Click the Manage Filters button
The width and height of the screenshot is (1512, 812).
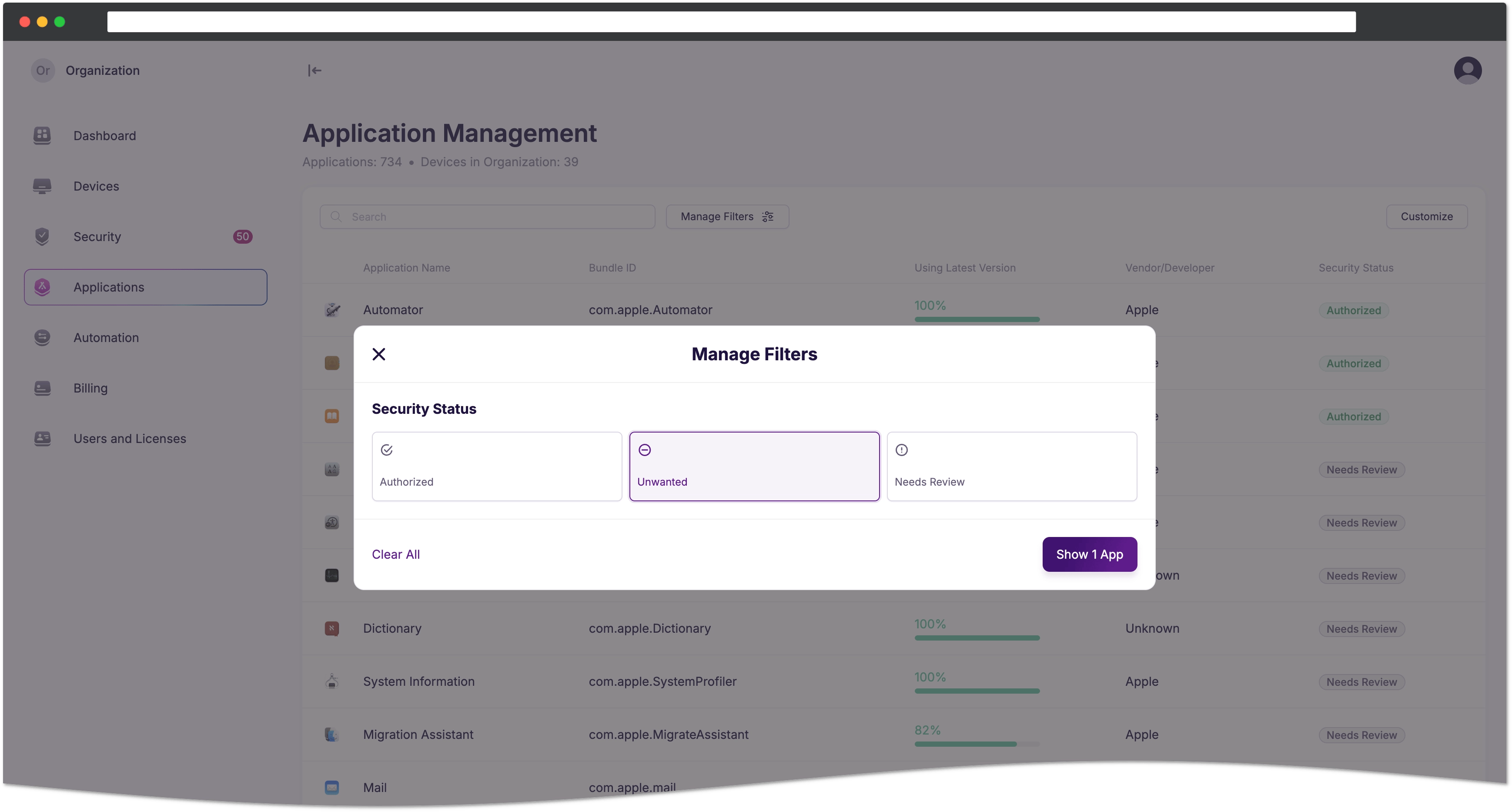pyautogui.click(x=727, y=217)
